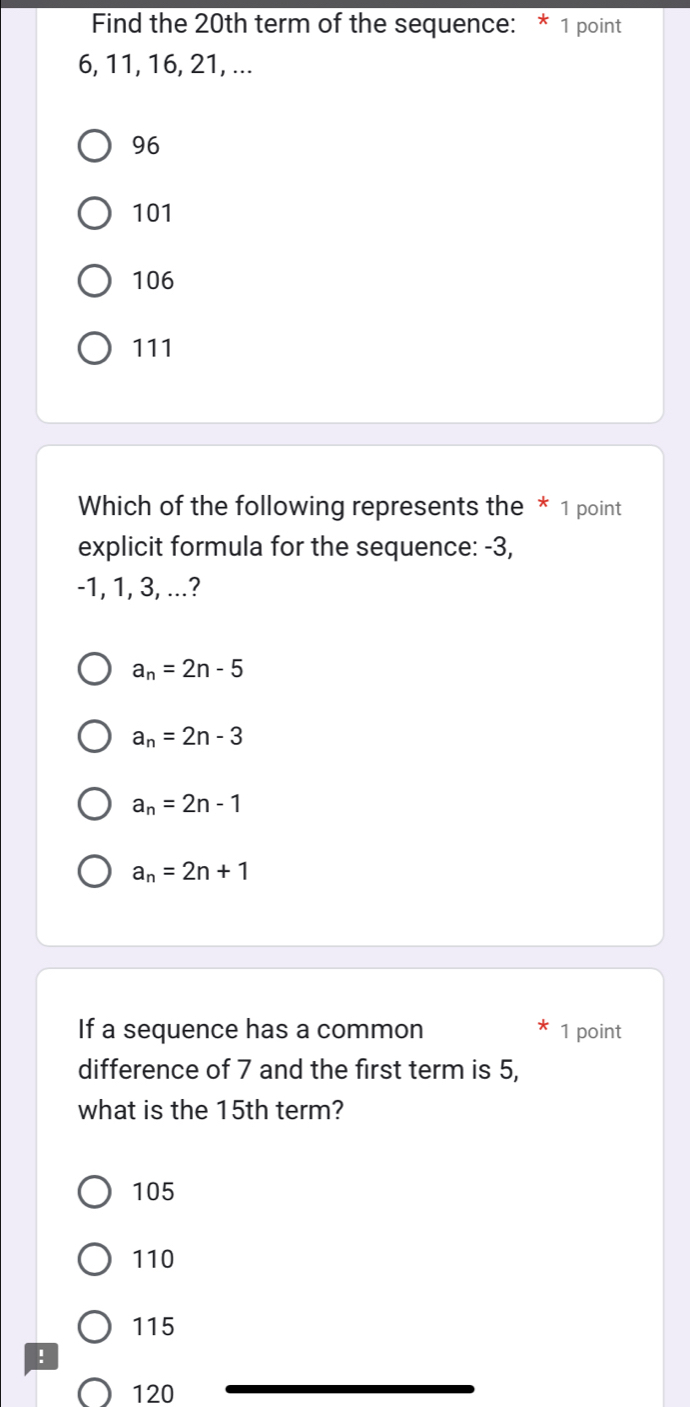
Task: Pick 120 for the common difference question
Action: (94, 1392)
